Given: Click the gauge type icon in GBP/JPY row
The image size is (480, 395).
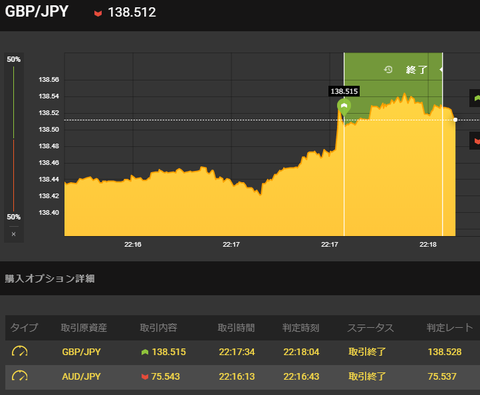Looking at the screenshot, I should (x=20, y=351).
